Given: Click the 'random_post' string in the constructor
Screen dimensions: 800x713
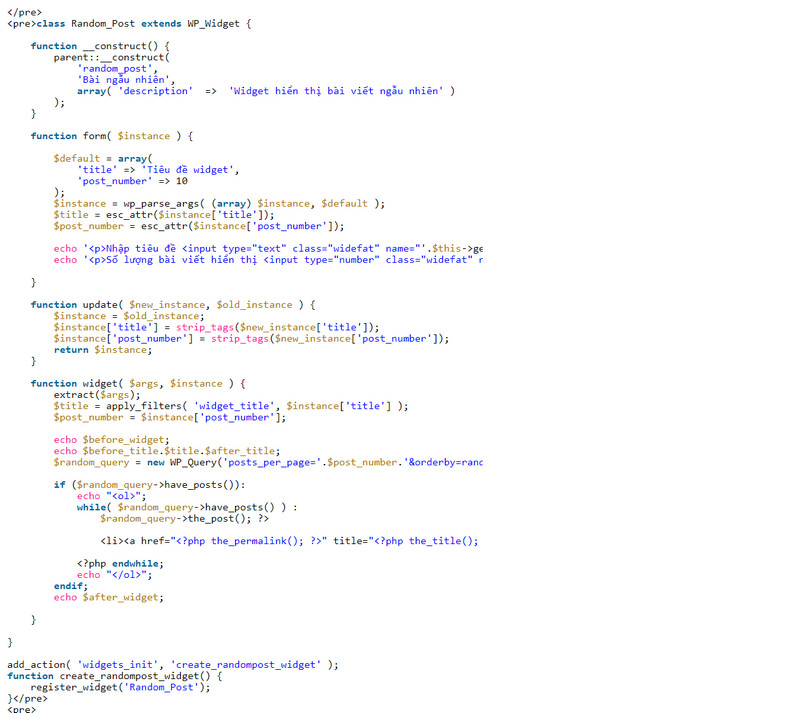Looking at the screenshot, I should tap(110, 68).
